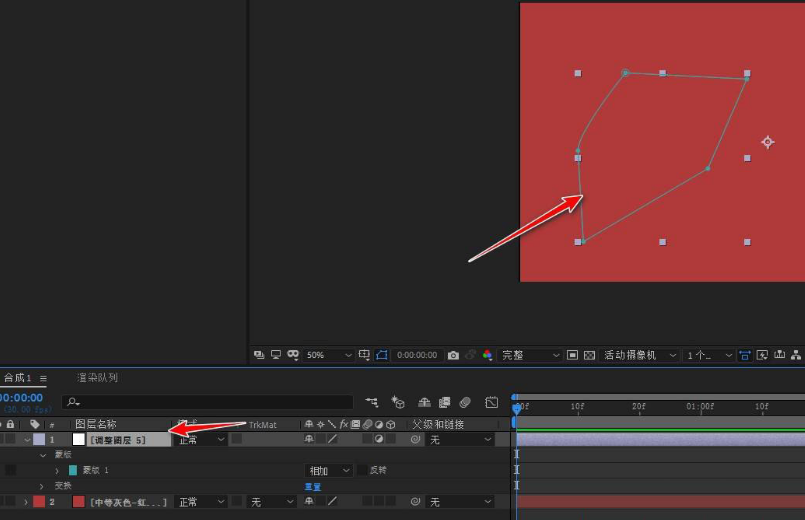805x520 pixels.
Task: Open mask mode 相加 dropdown
Action: (x=329, y=471)
